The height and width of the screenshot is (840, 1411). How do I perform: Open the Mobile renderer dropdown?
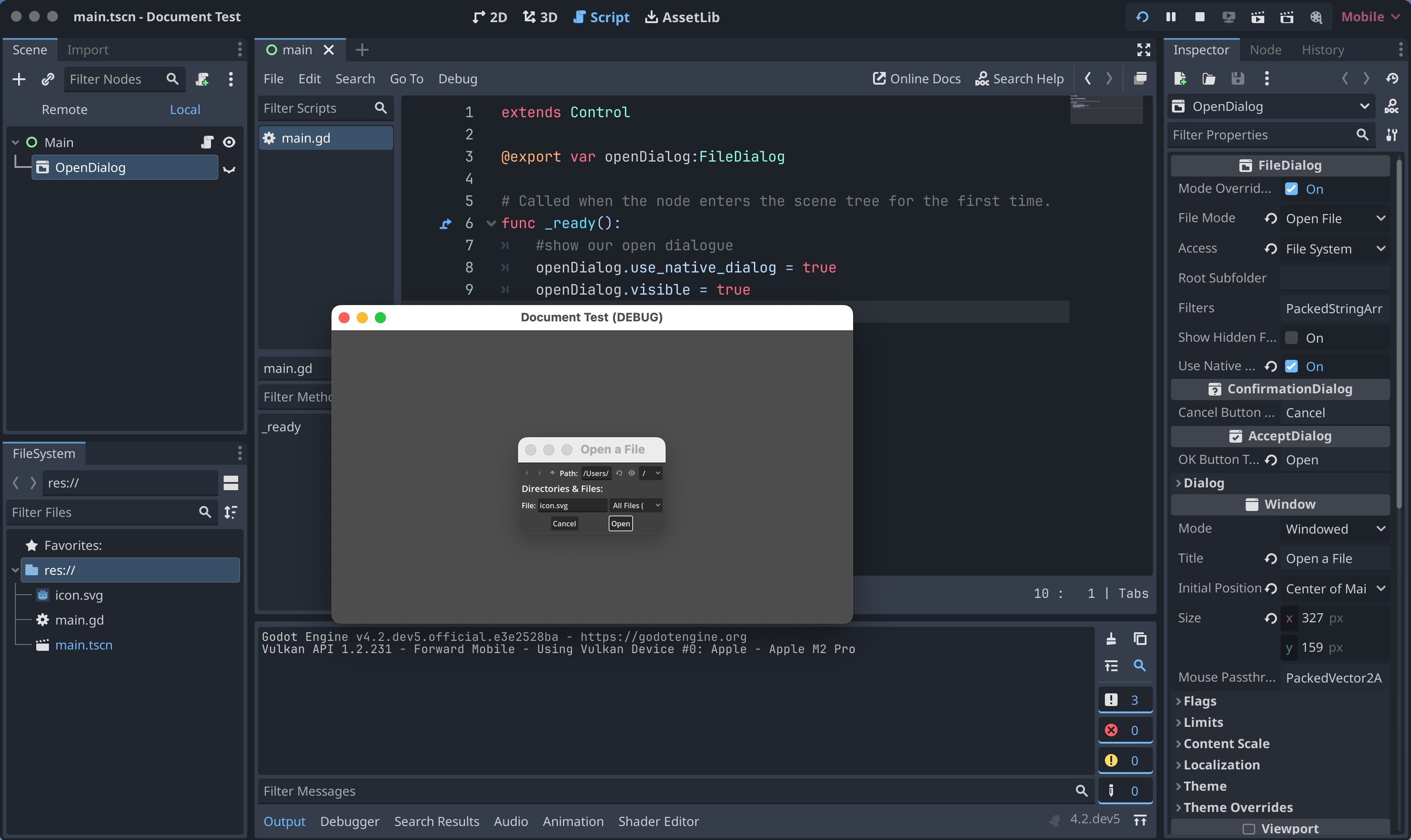1370,16
